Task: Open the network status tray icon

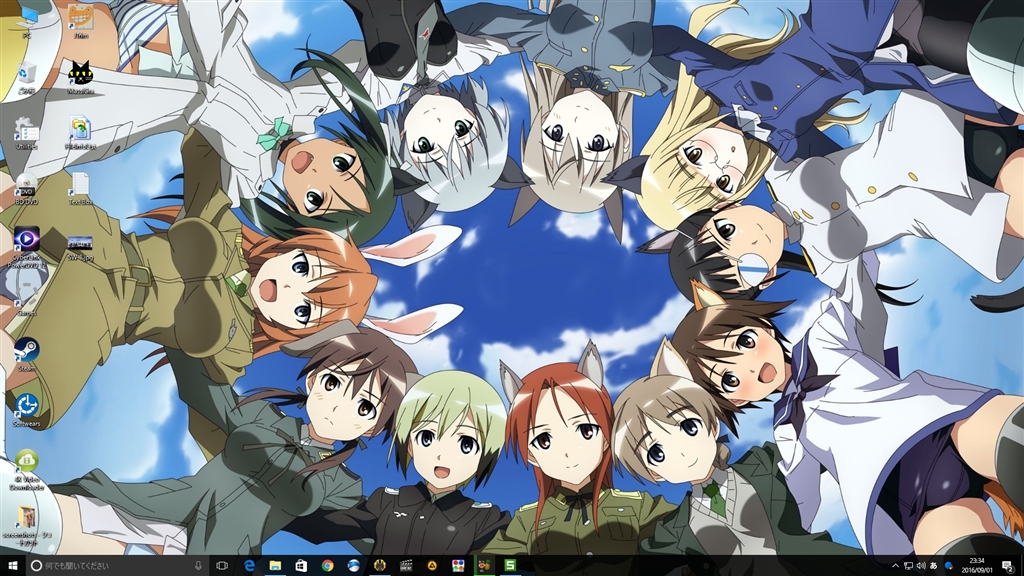Action: (x=908, y=566)
